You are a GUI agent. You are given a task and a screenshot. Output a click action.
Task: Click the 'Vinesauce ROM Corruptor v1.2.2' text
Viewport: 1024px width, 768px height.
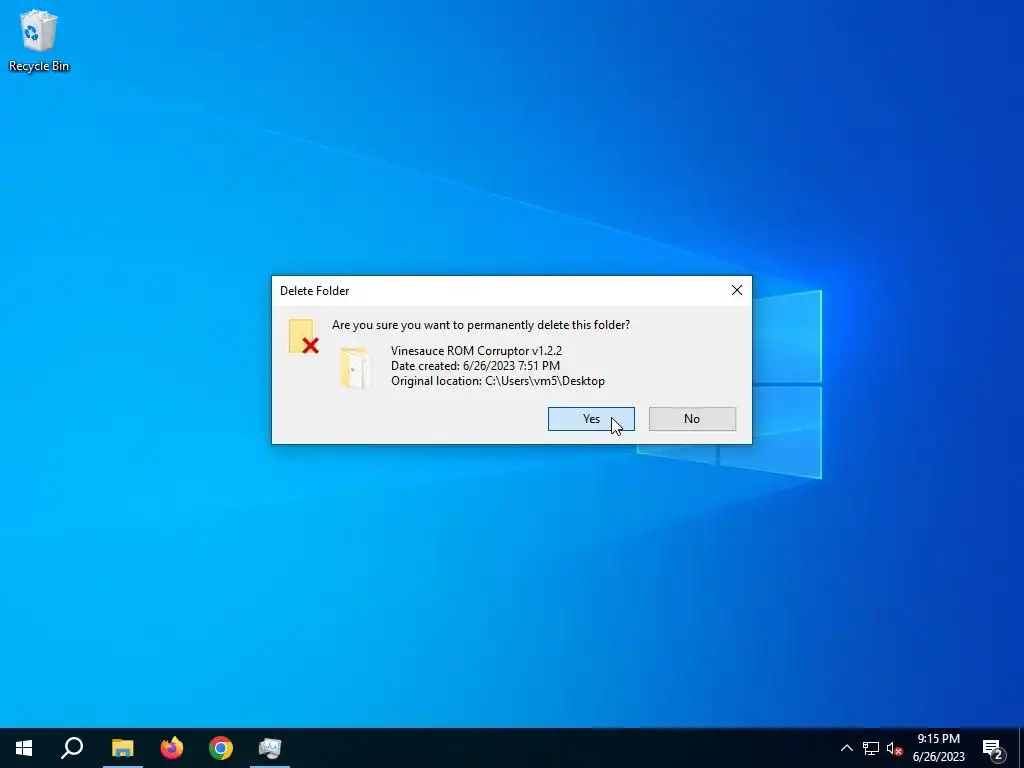(476, 351)
